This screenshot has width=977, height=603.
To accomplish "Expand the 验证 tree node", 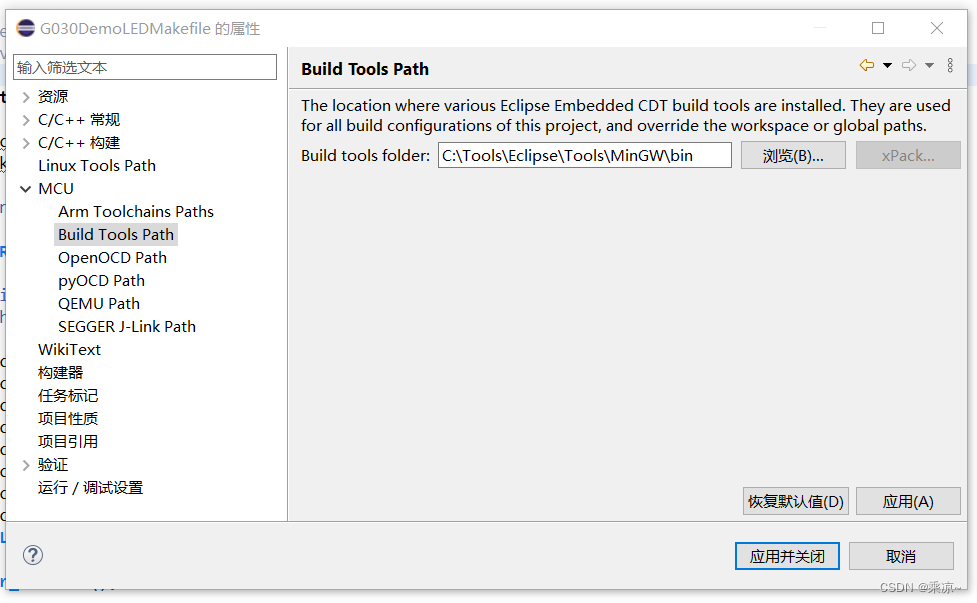I will pyautogui.click(x=27, y=464).
